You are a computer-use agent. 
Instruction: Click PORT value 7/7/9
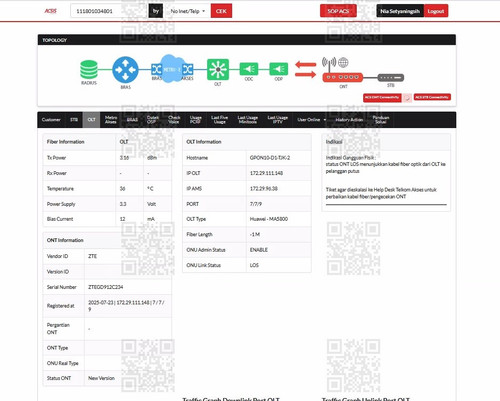tap(256, 204)
